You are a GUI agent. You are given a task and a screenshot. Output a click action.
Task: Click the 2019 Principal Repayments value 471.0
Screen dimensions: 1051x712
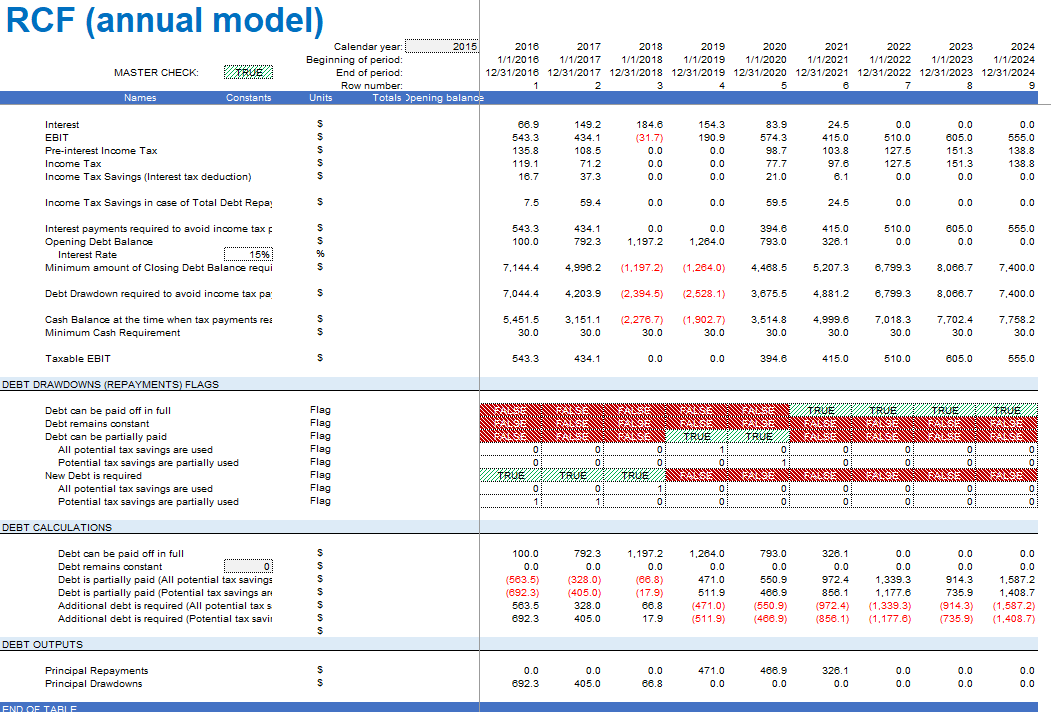coord(710,671)
